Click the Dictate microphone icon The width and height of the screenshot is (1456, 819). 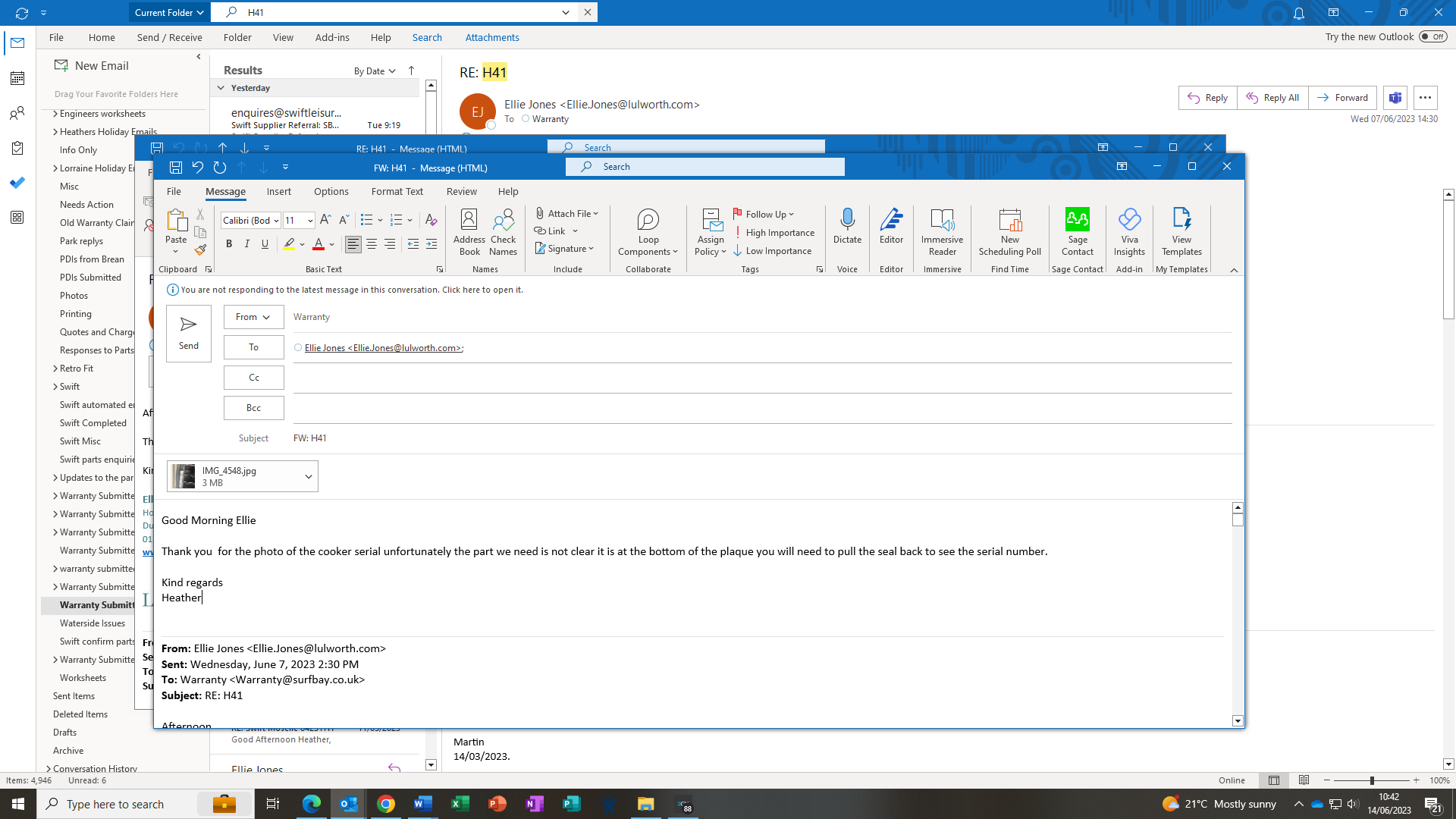pos(847,220)
